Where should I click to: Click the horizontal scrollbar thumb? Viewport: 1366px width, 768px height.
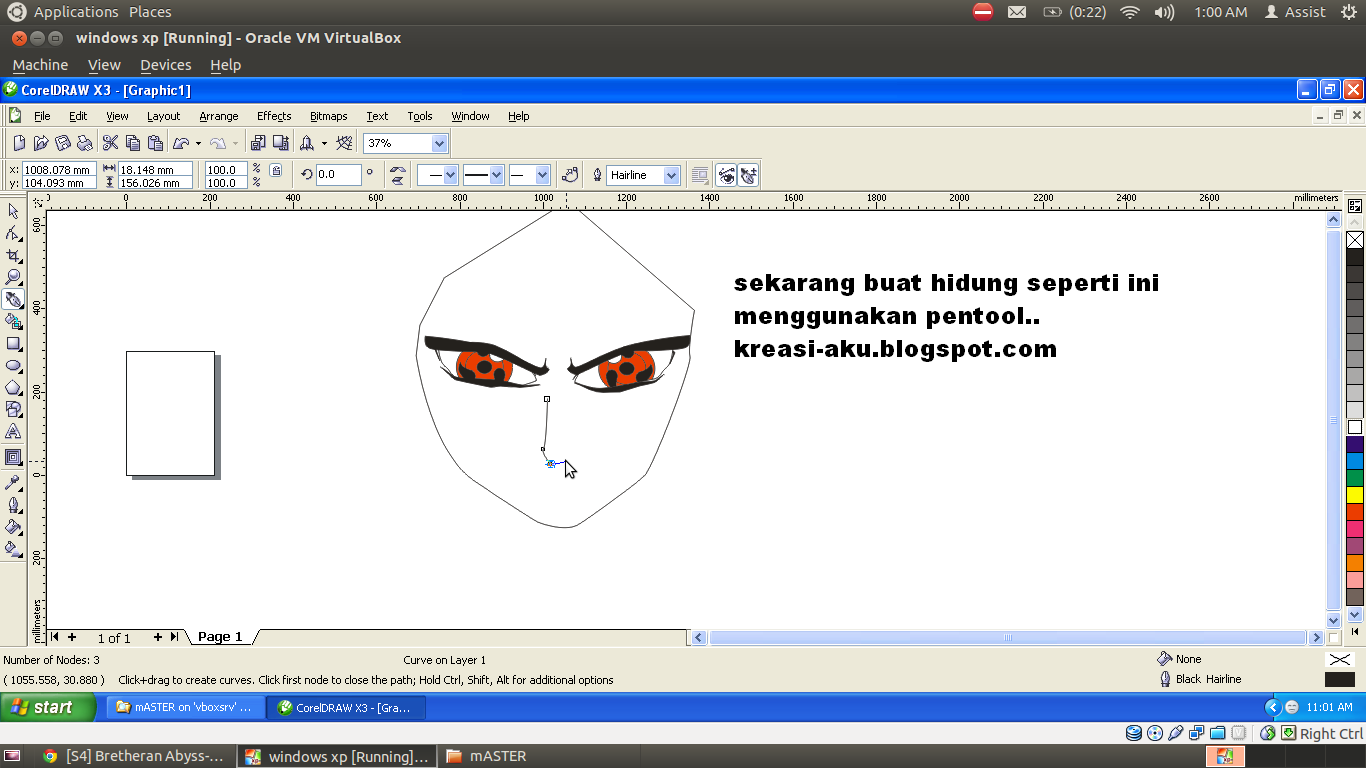pyautogui.click(x=1008, y=637)
